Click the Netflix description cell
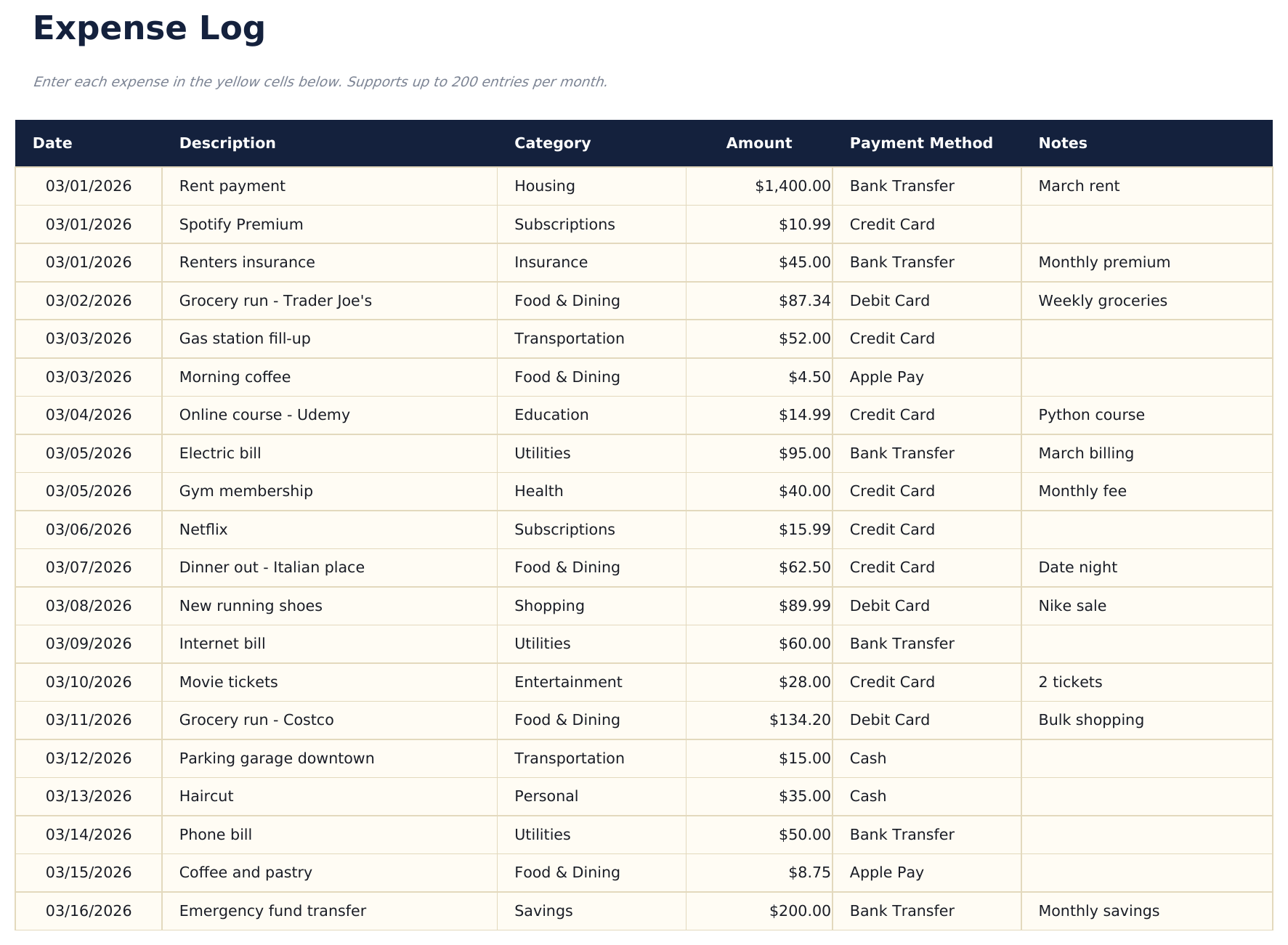The height and width of the screenshot is (945, 1288). pos(203,530)
